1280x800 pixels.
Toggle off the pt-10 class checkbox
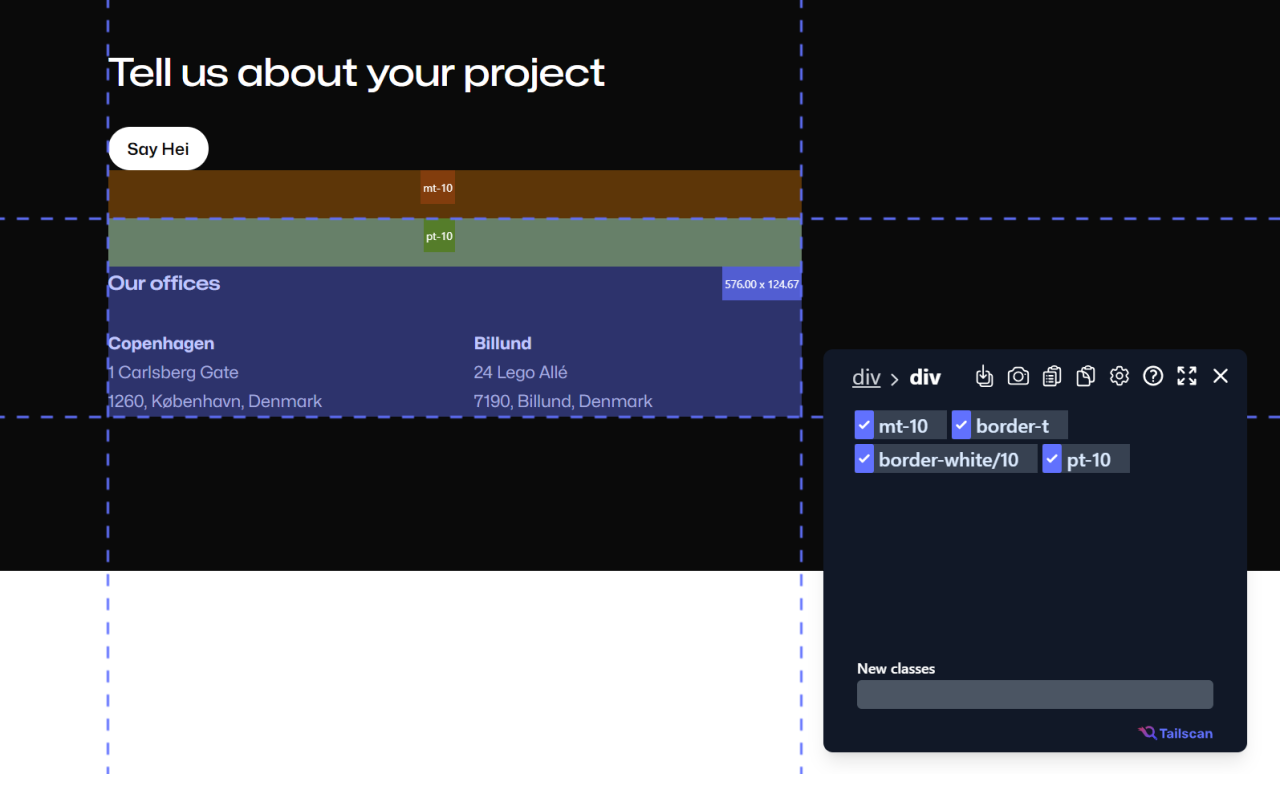(x=1052, y=459)
